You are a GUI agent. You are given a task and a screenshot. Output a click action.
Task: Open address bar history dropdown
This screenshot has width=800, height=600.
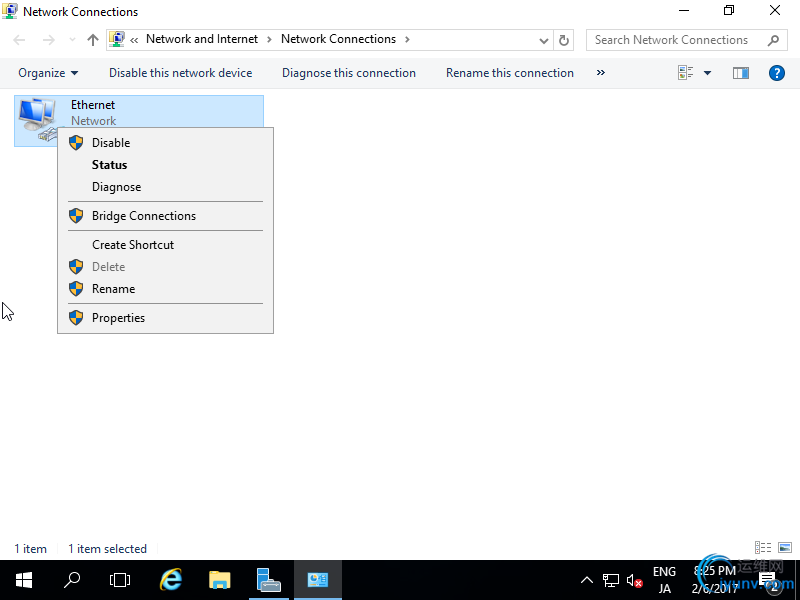point(544,40)
